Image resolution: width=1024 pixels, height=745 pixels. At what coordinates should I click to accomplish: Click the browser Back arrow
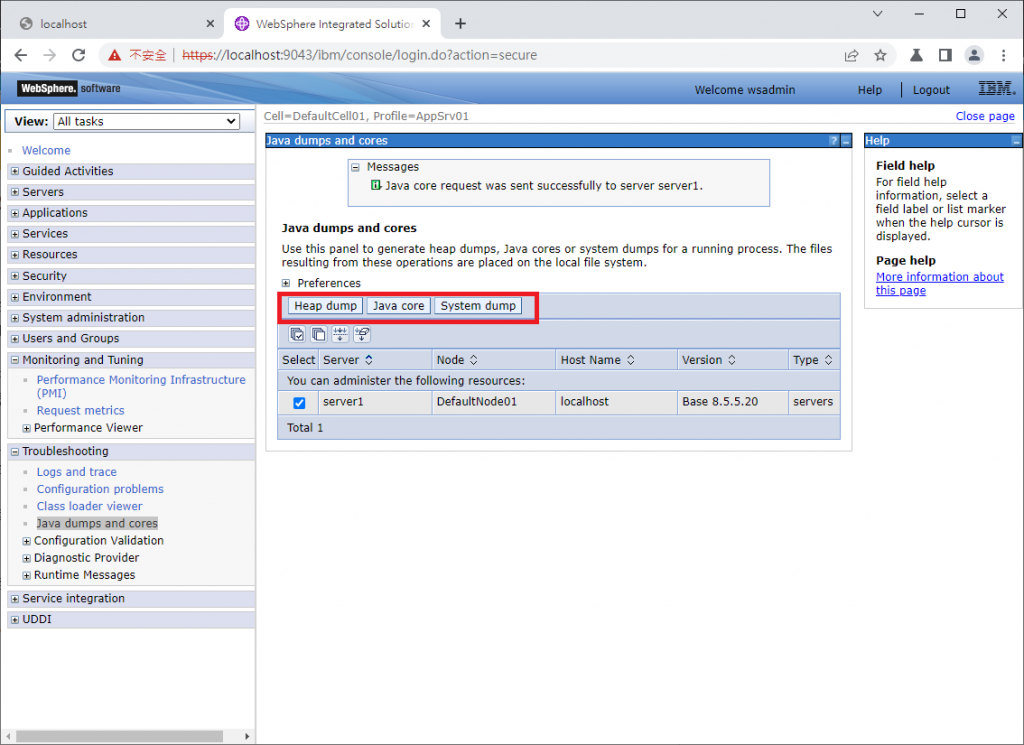click(x=21, y=55)
